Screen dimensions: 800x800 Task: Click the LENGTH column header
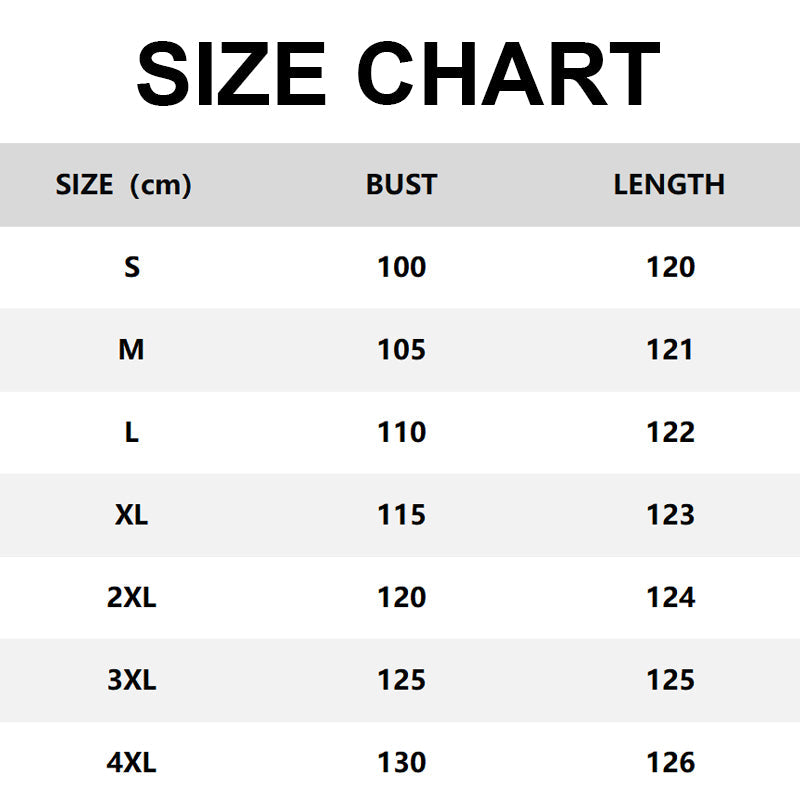click(669, 185)
